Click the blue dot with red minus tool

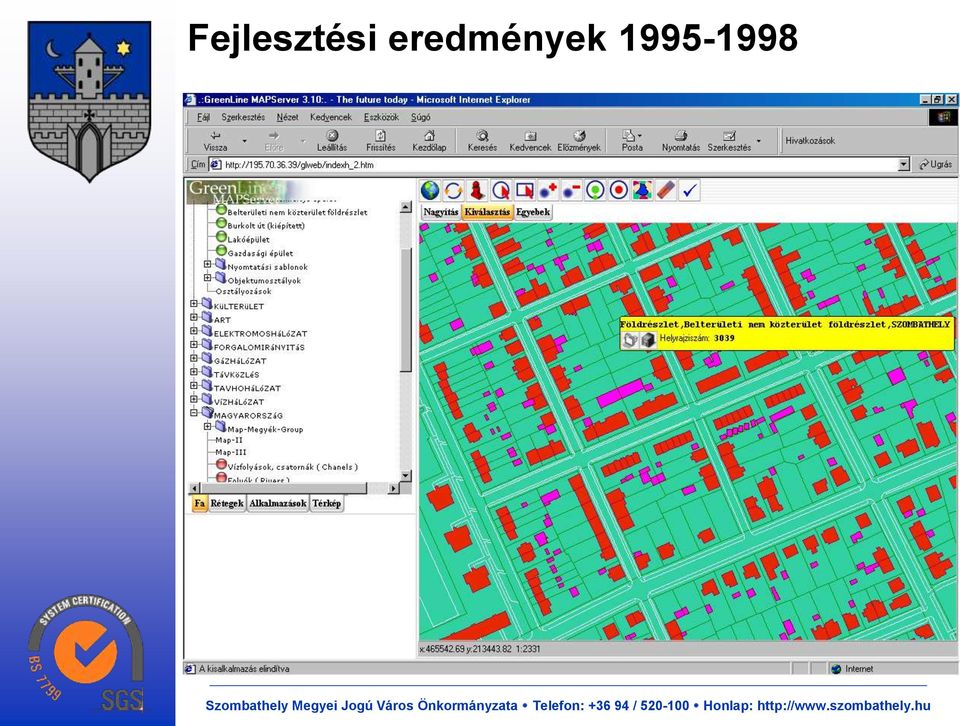click(571, 190)
